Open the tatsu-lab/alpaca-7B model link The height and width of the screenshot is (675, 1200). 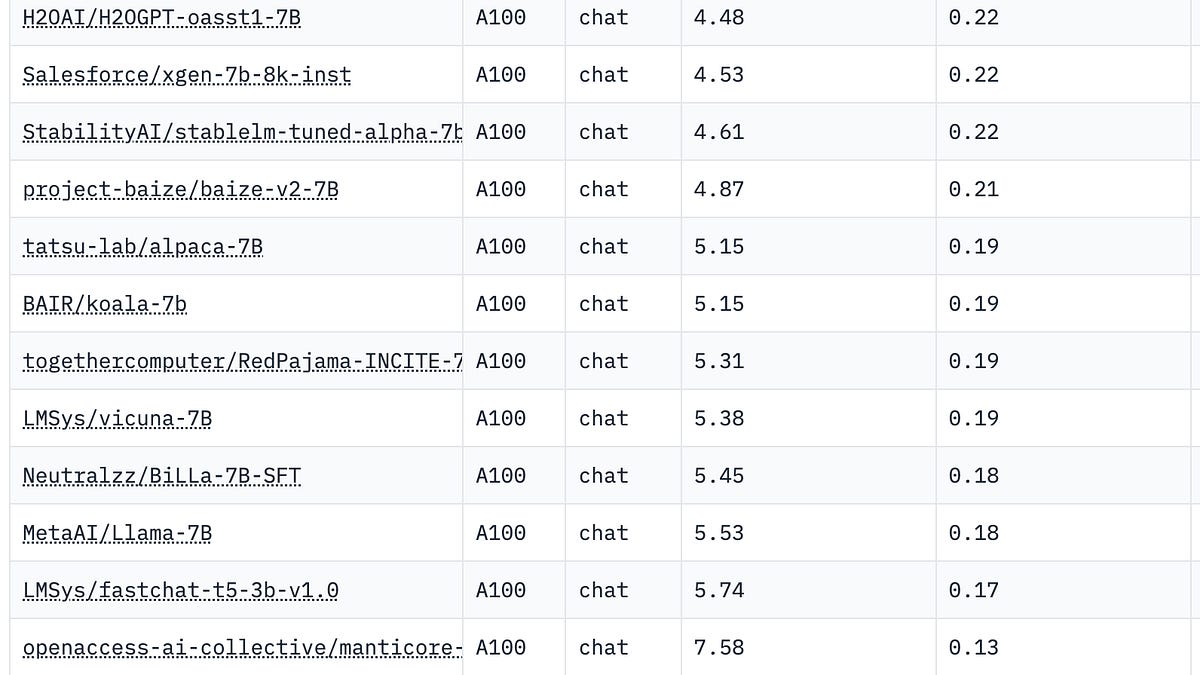pos(142,246)
